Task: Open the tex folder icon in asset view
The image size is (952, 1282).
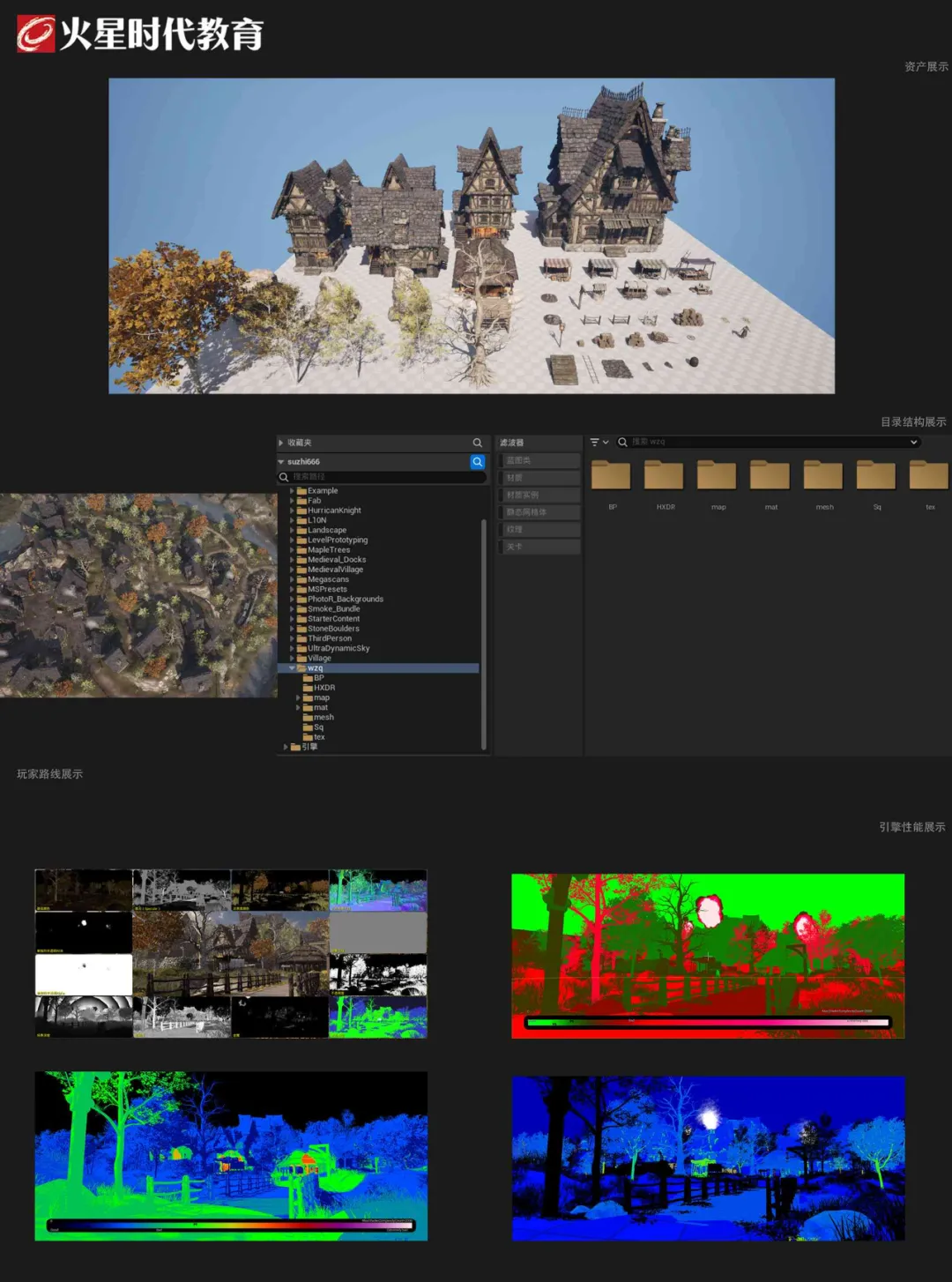Action: coord(928,475)
